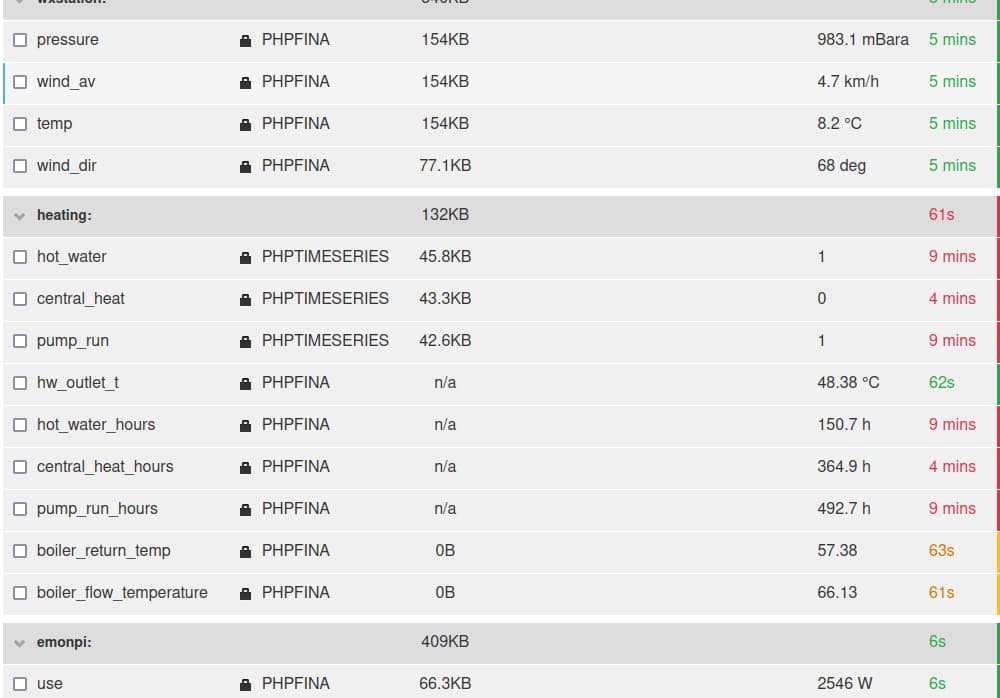Screen dimensions: 1000x698
Task: Click the emonpi: group title
Action: 64,642
